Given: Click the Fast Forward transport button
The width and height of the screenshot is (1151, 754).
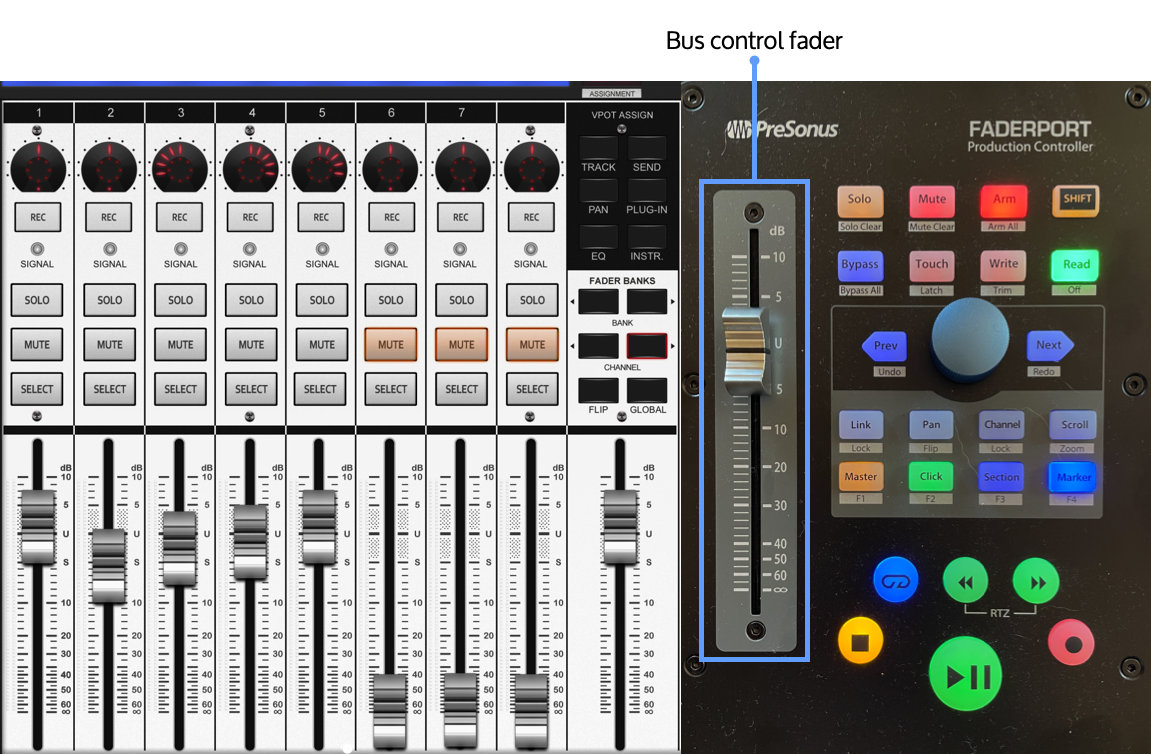Looking at the screenshot, I should [x=1035, y=582].
